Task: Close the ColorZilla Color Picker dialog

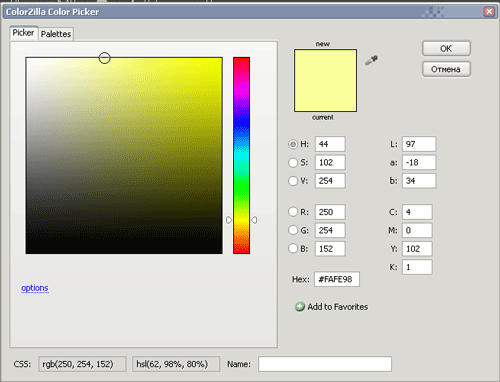Action: coord(489,12)
